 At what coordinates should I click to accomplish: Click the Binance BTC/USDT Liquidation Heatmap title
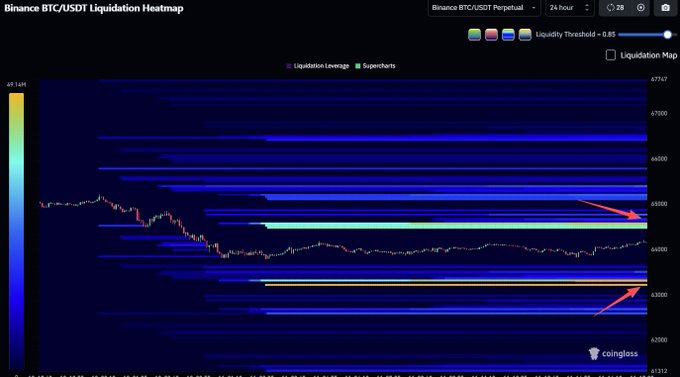pyautogui.click(x=94, y=8)
